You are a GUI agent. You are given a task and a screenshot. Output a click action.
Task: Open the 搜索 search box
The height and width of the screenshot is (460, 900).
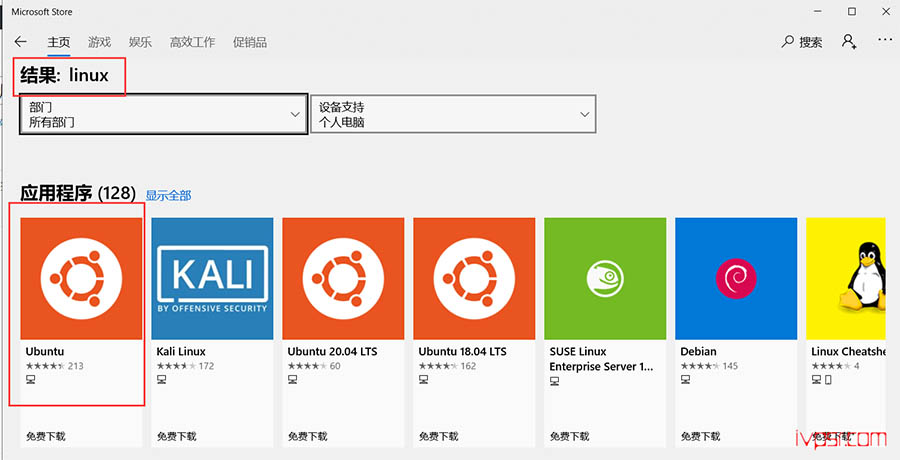click(802, 42)
